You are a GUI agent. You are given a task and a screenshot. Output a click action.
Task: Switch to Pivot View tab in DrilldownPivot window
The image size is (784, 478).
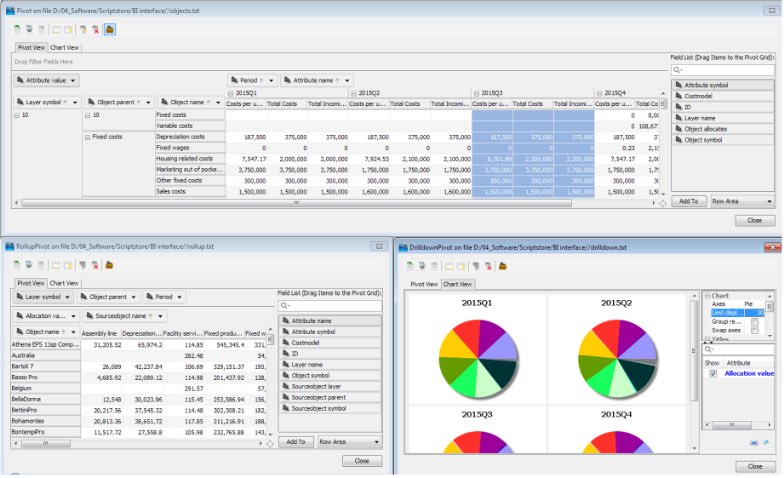[424, 284]
